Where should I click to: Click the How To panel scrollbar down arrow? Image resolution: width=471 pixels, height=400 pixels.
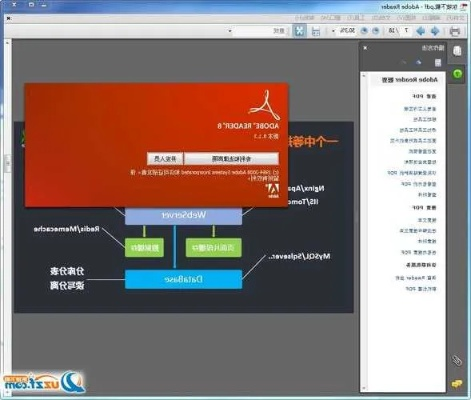point(364,388)
